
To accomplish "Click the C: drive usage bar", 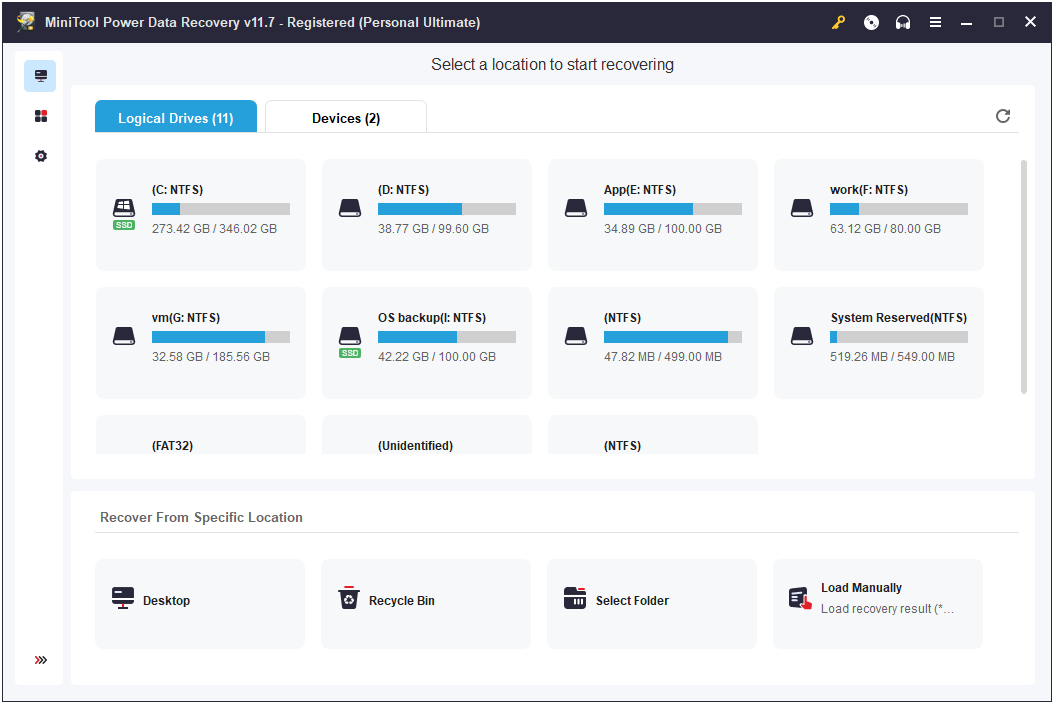I will click(221, 209).
